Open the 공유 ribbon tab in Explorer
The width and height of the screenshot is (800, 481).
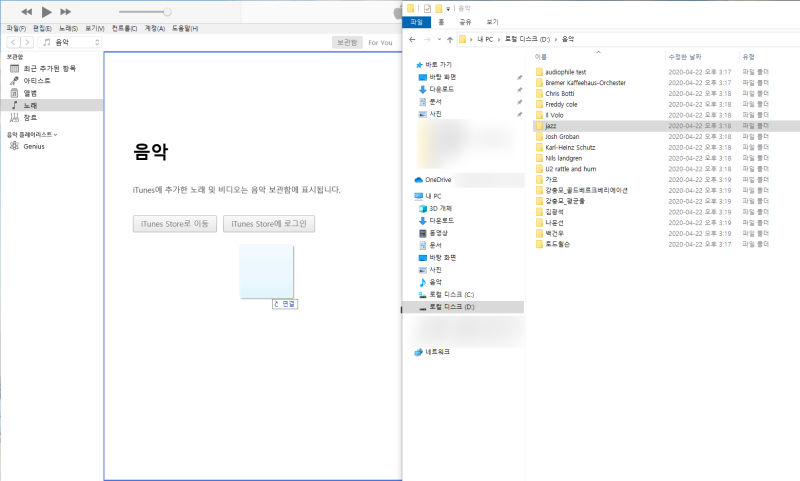point(465,22)
